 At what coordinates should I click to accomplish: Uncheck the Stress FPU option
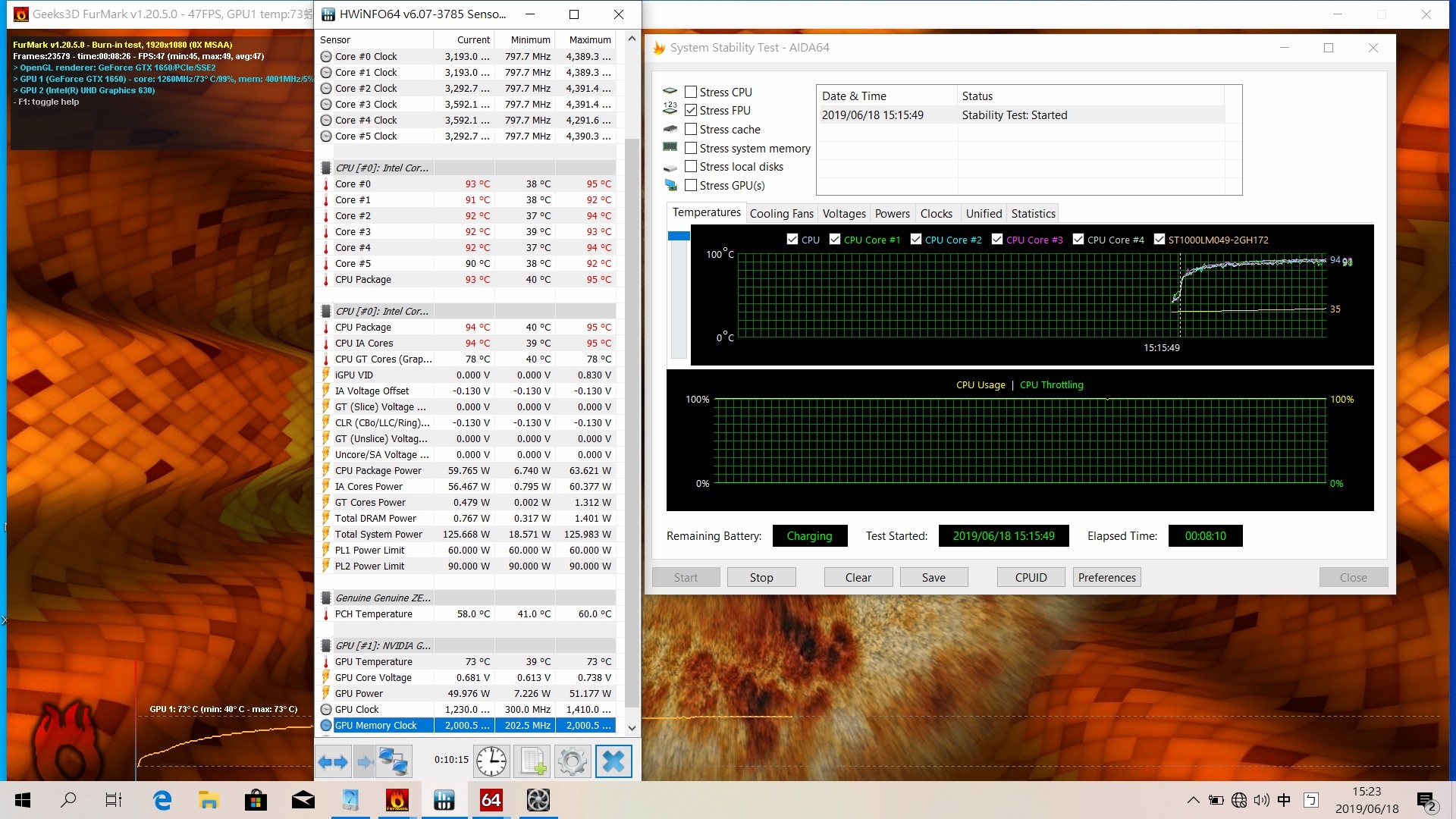pyautogui.click(x=691, y=110)
